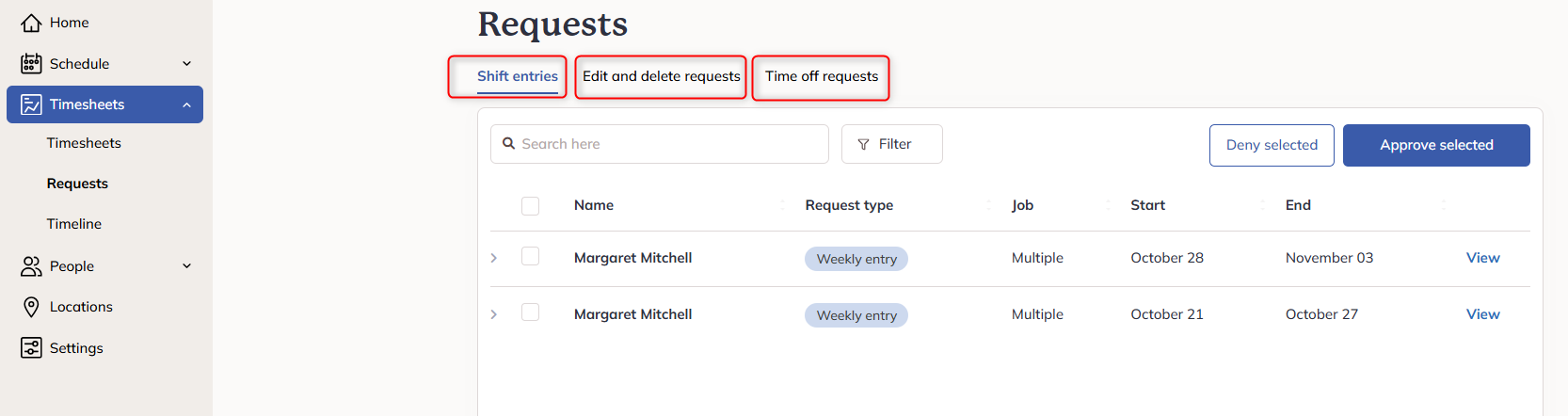Click the Search here field
This screenshot has width=1568, height=416.
click(x=660, y=144)
